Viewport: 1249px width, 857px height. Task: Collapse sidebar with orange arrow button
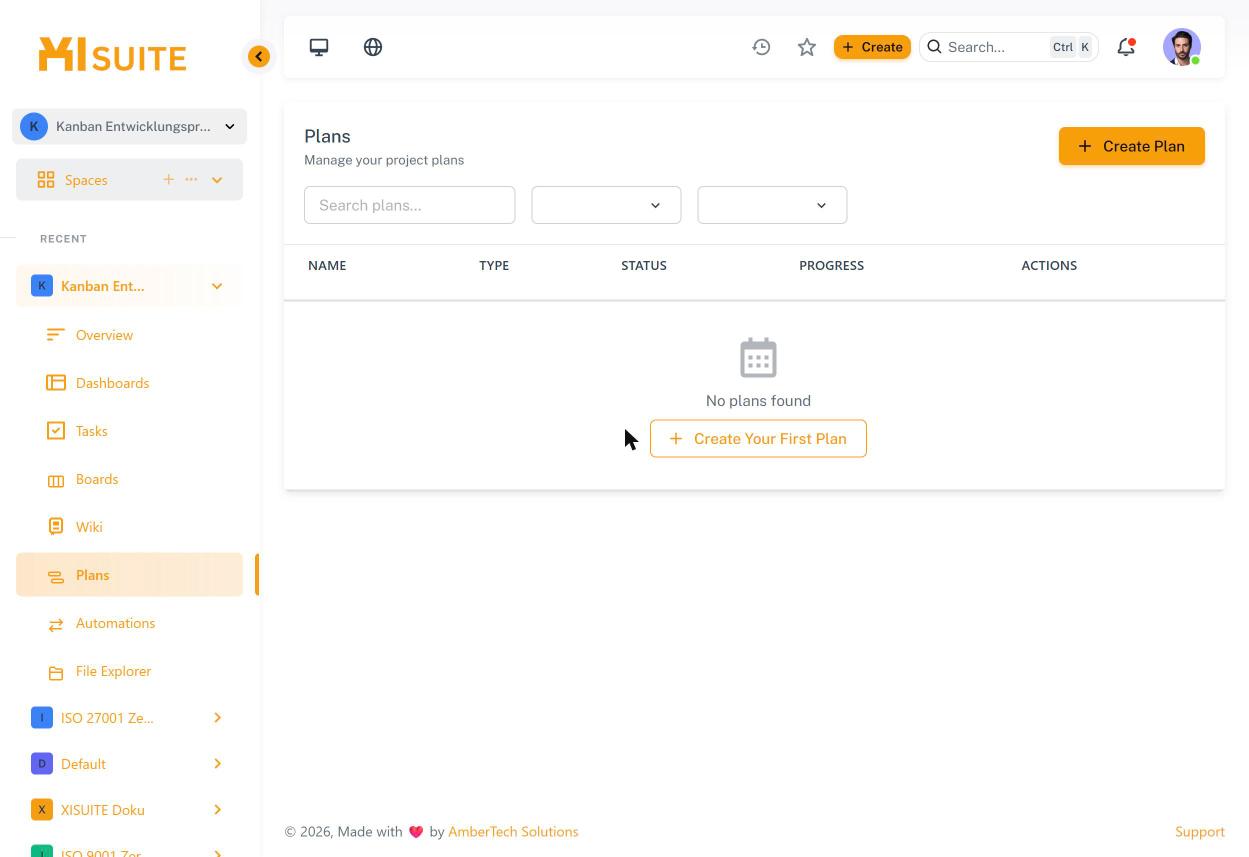pyautogui.click(x=259, y=57)
